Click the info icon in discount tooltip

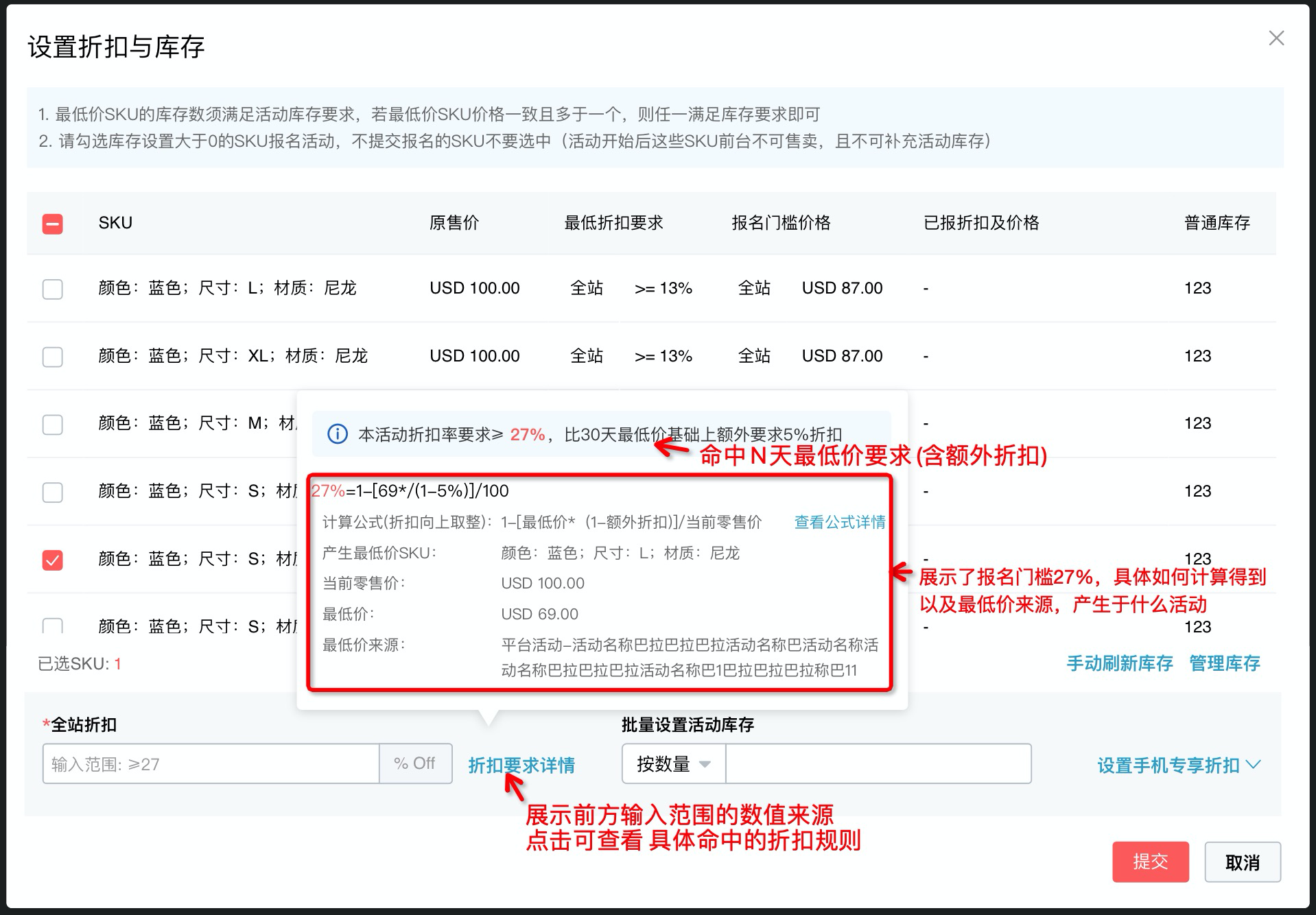338,434
